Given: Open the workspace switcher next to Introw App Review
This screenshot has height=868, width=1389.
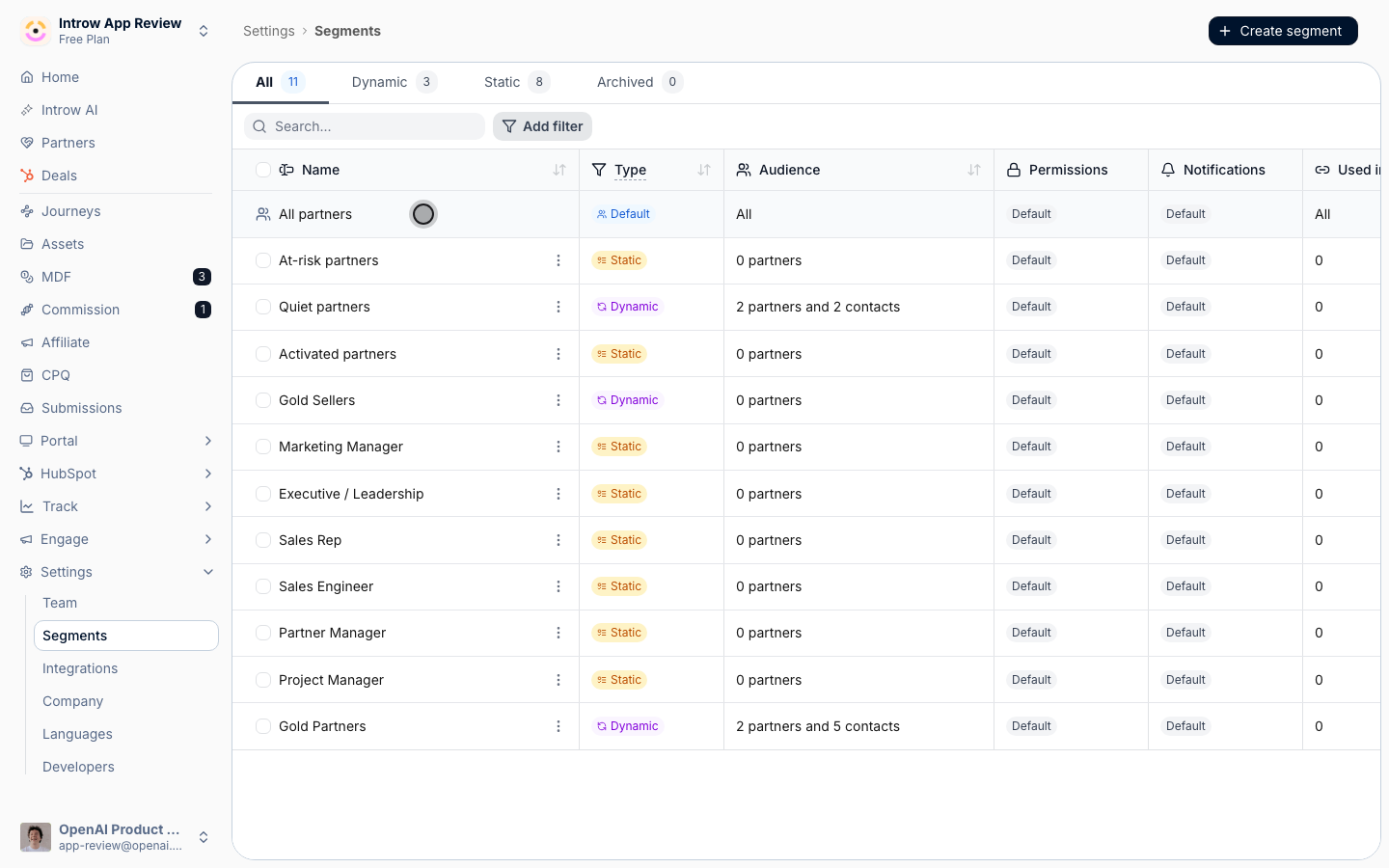Looking at the screenshot, I should click(x=204, y=31).
